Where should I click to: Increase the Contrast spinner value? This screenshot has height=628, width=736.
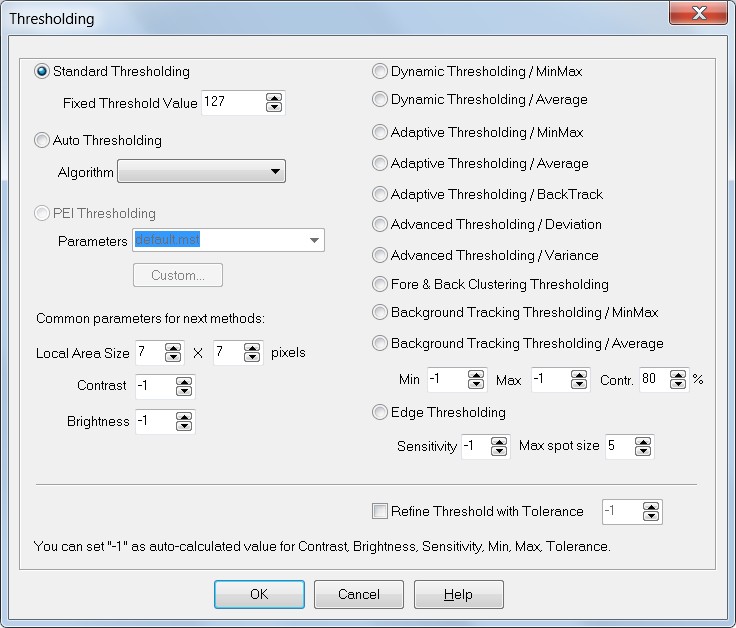184,382
